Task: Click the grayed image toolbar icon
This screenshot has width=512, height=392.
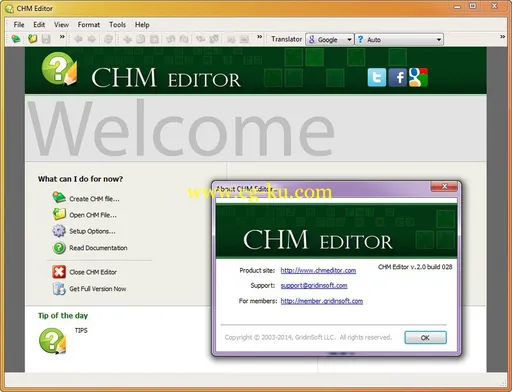Action: 231,39
